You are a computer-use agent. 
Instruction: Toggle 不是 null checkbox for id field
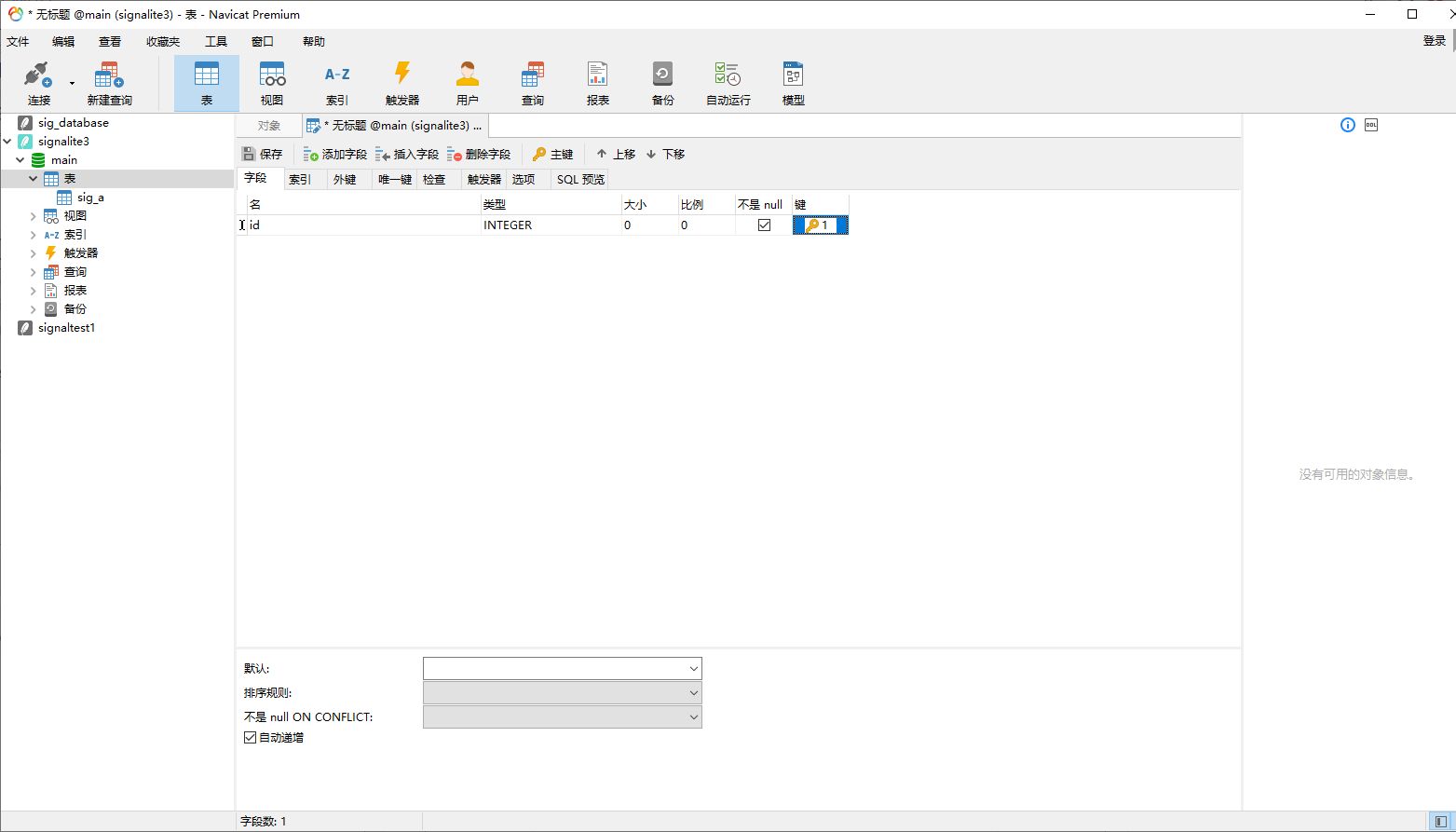(x=764, y=225)
